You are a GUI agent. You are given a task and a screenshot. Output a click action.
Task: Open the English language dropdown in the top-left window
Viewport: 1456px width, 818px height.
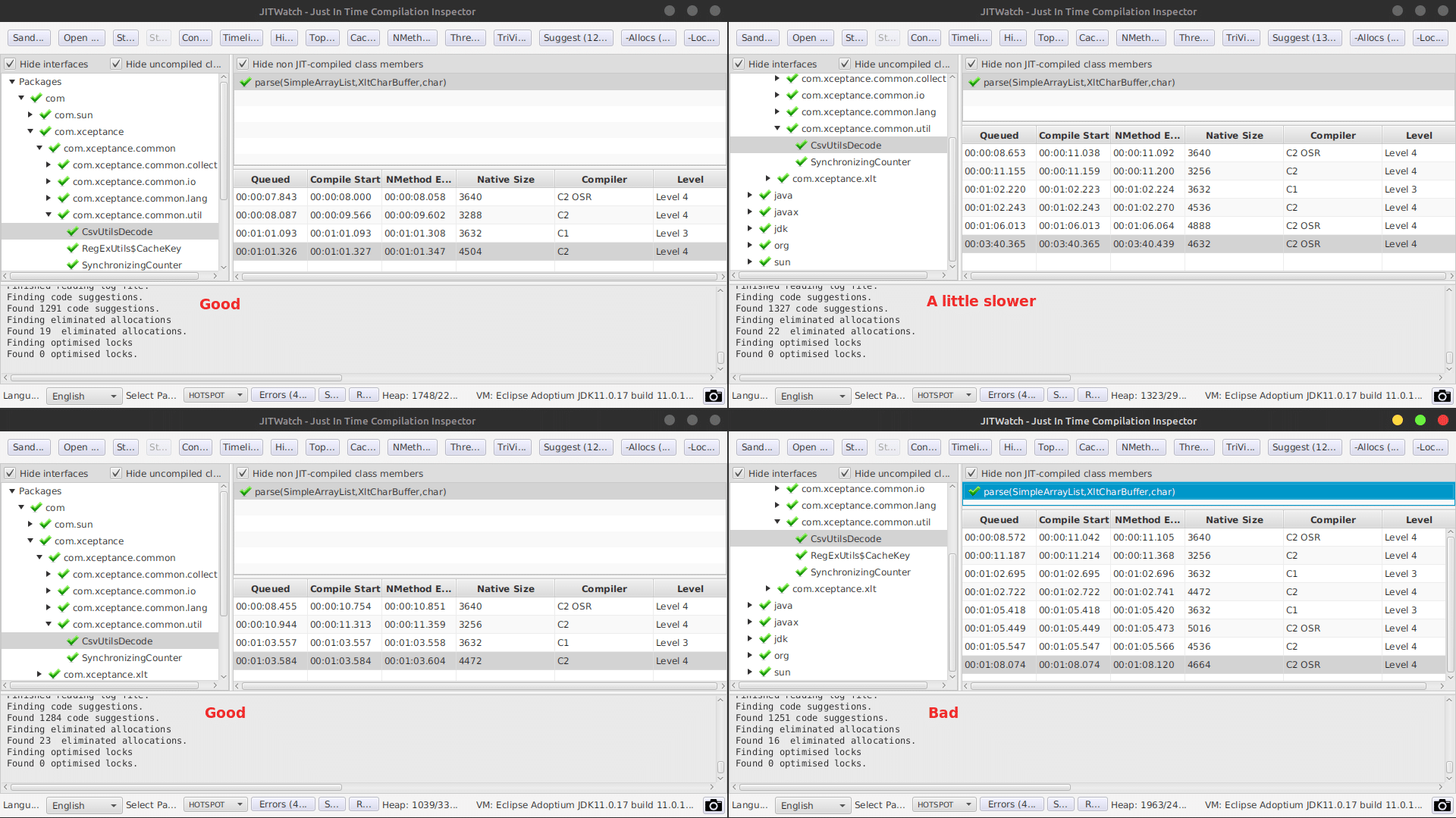[83, 396]
